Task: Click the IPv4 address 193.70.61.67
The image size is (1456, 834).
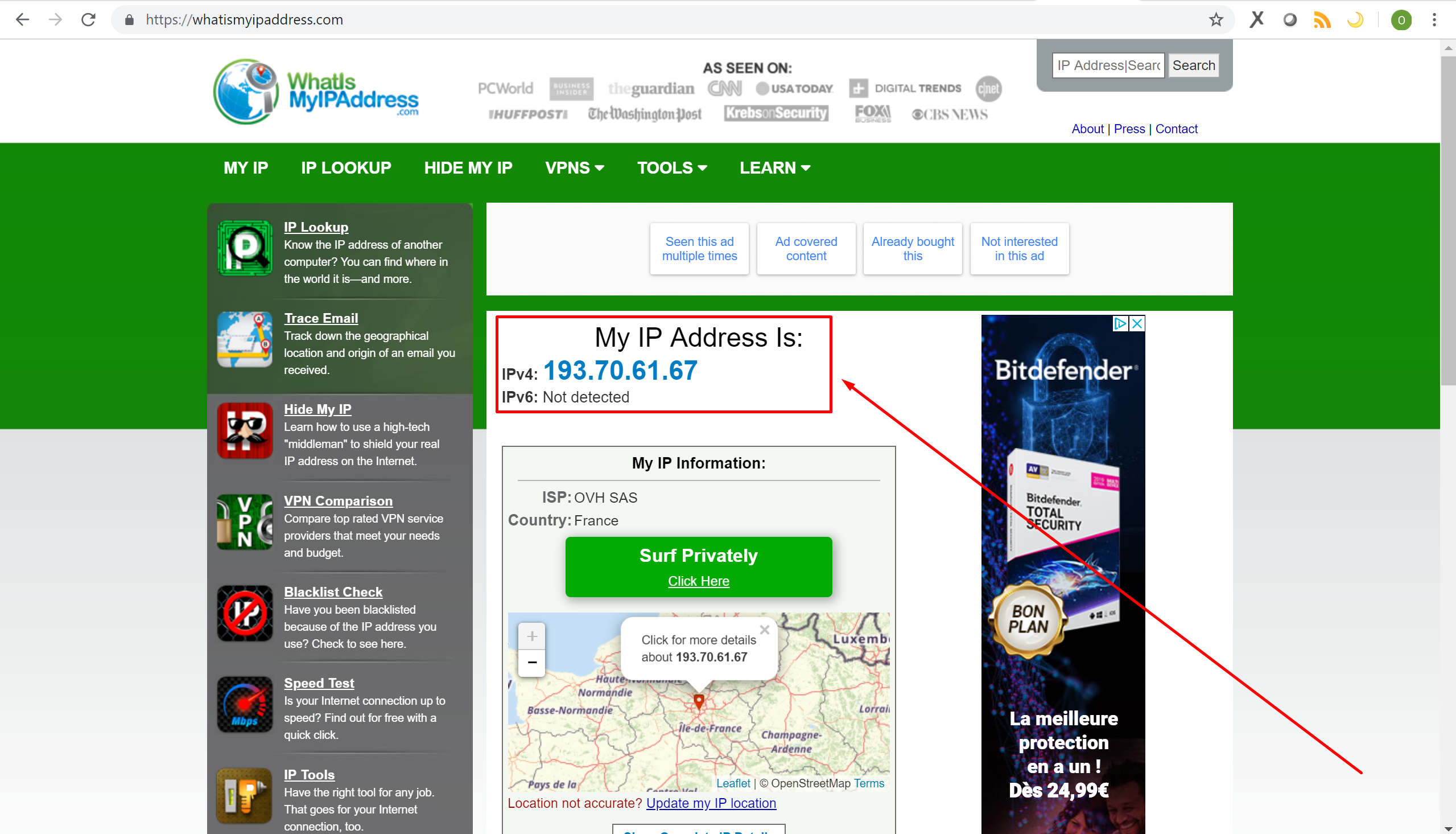Action: pos(620,370)
